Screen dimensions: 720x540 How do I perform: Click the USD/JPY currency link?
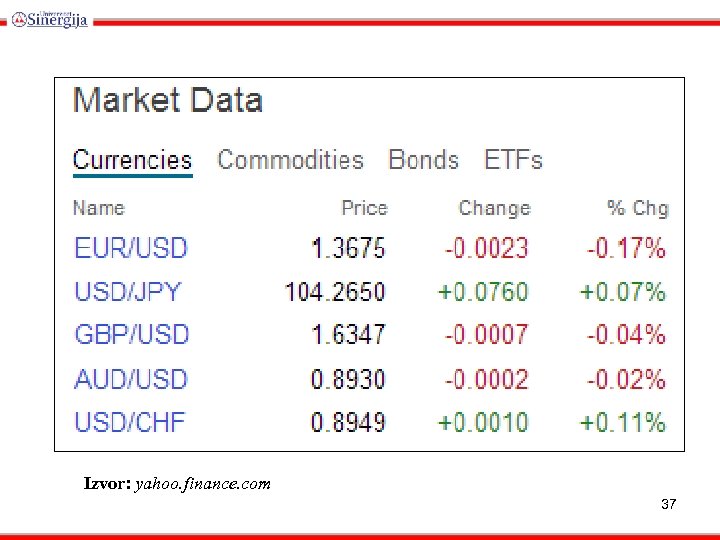coord(128,292)
